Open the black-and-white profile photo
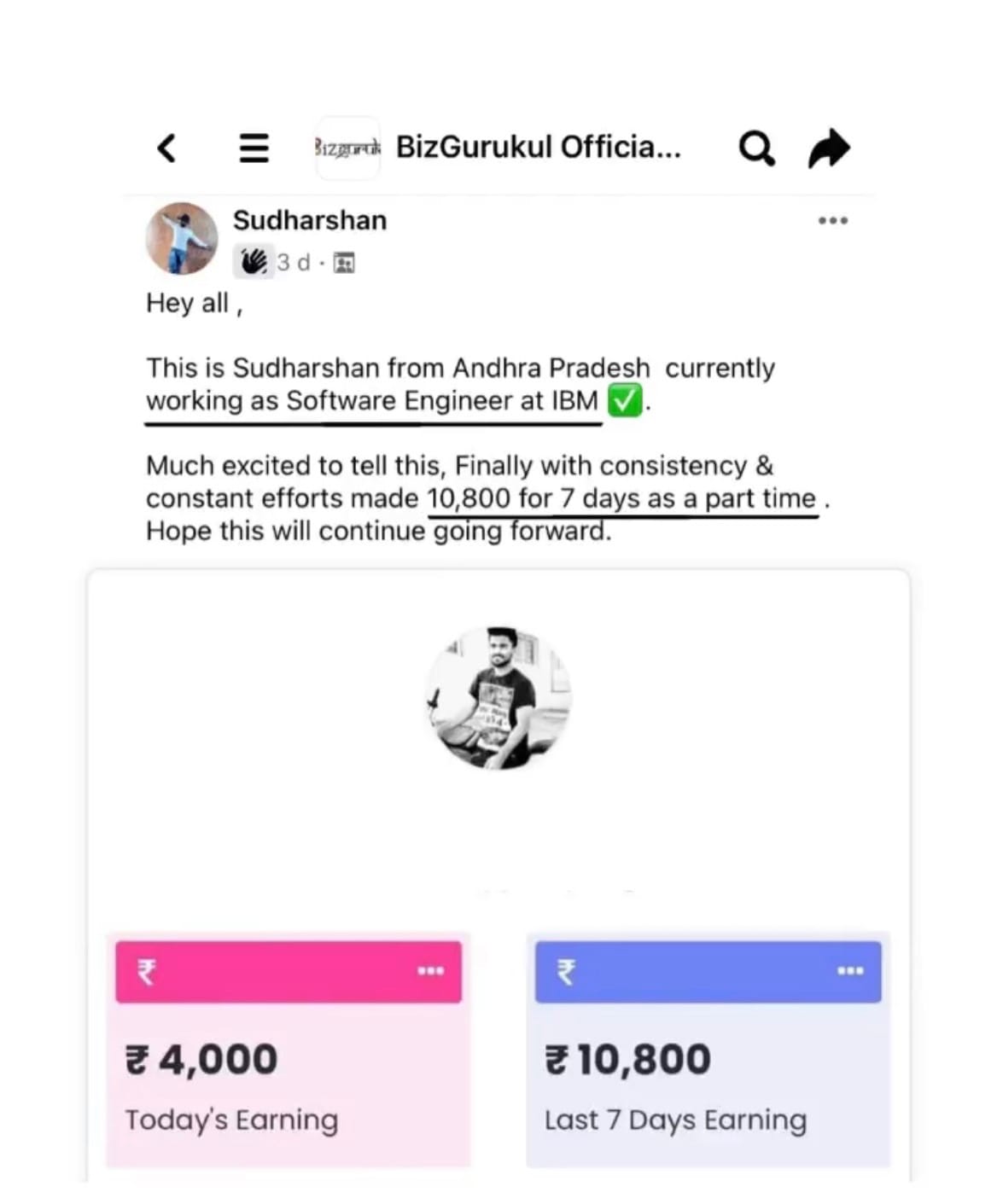Screen dimensions: 997x1204 point(499,698)
